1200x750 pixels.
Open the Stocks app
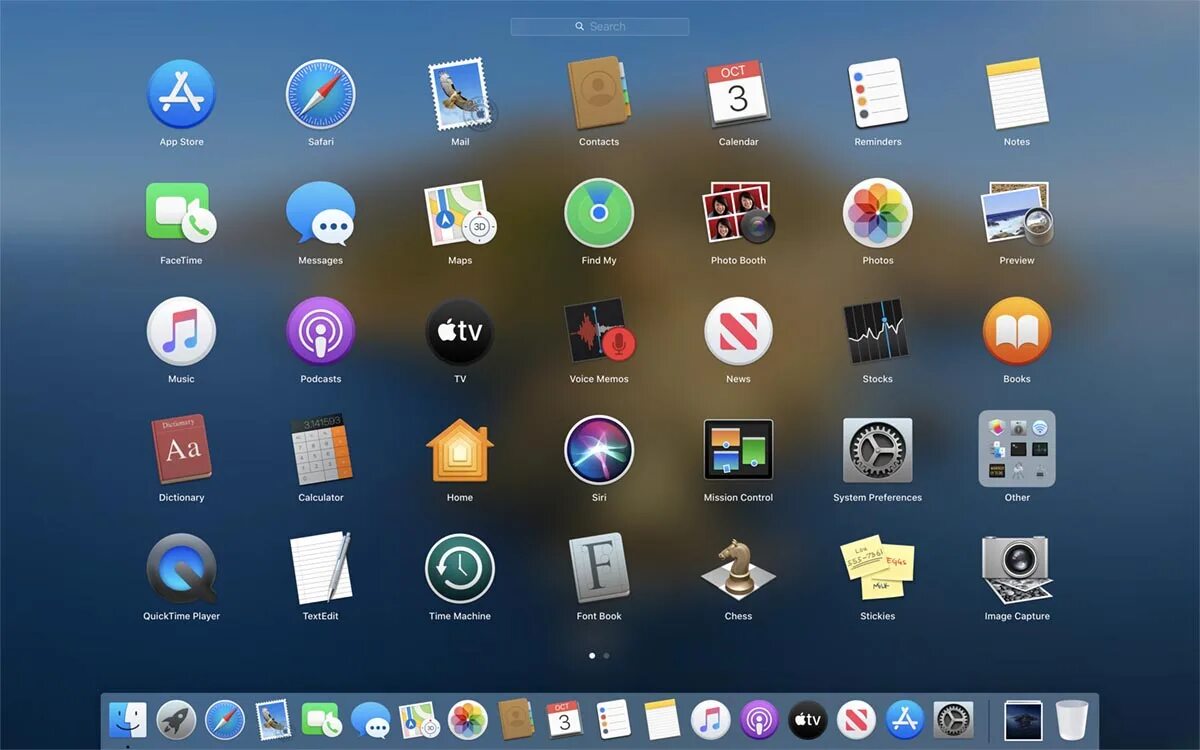(x=877, y=332)
